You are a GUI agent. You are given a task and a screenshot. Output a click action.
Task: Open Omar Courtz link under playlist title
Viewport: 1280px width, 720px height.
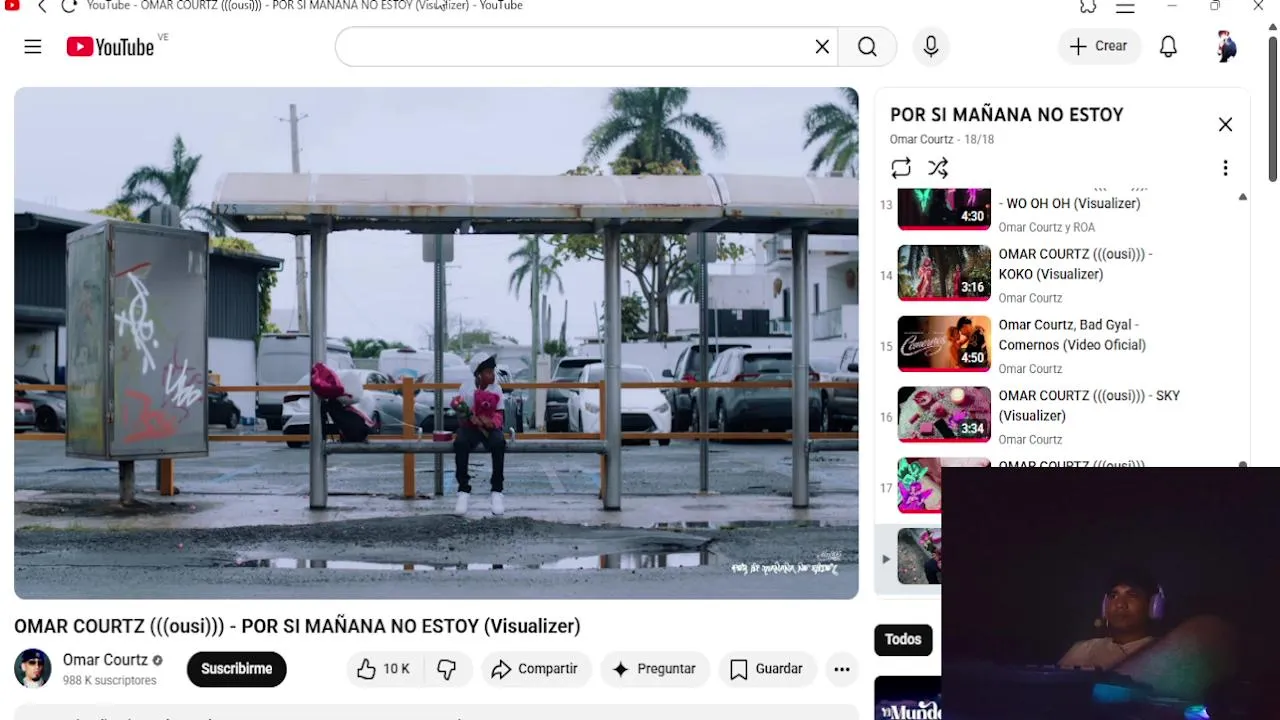922,140
